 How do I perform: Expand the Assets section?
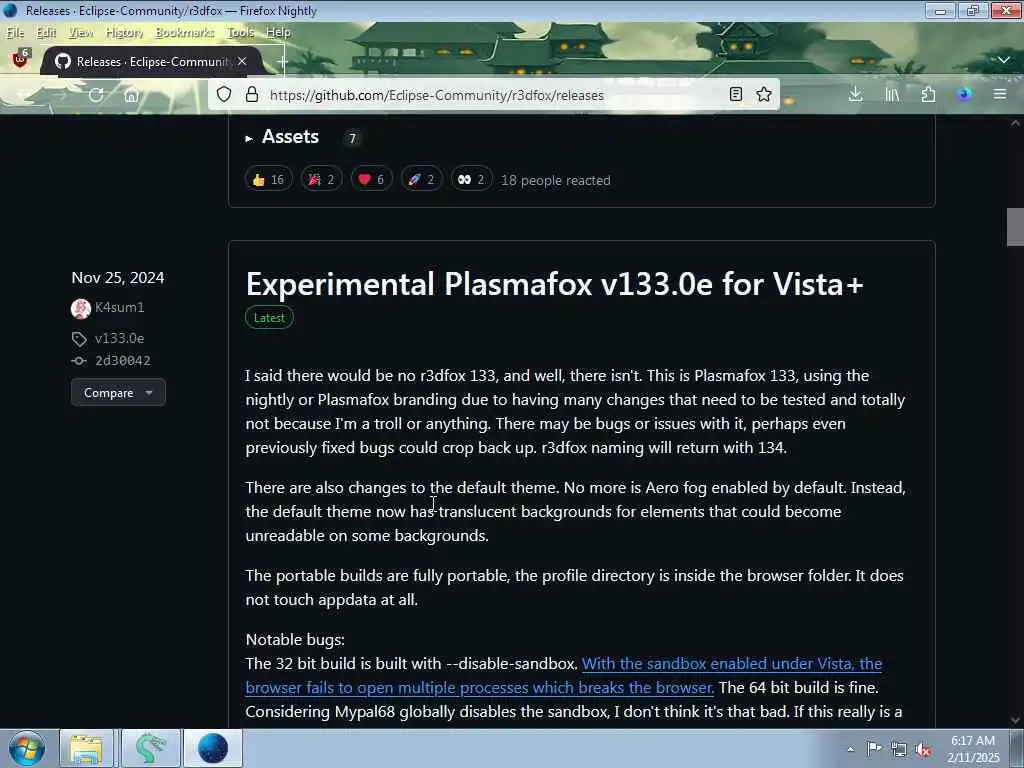coord(282,137)
